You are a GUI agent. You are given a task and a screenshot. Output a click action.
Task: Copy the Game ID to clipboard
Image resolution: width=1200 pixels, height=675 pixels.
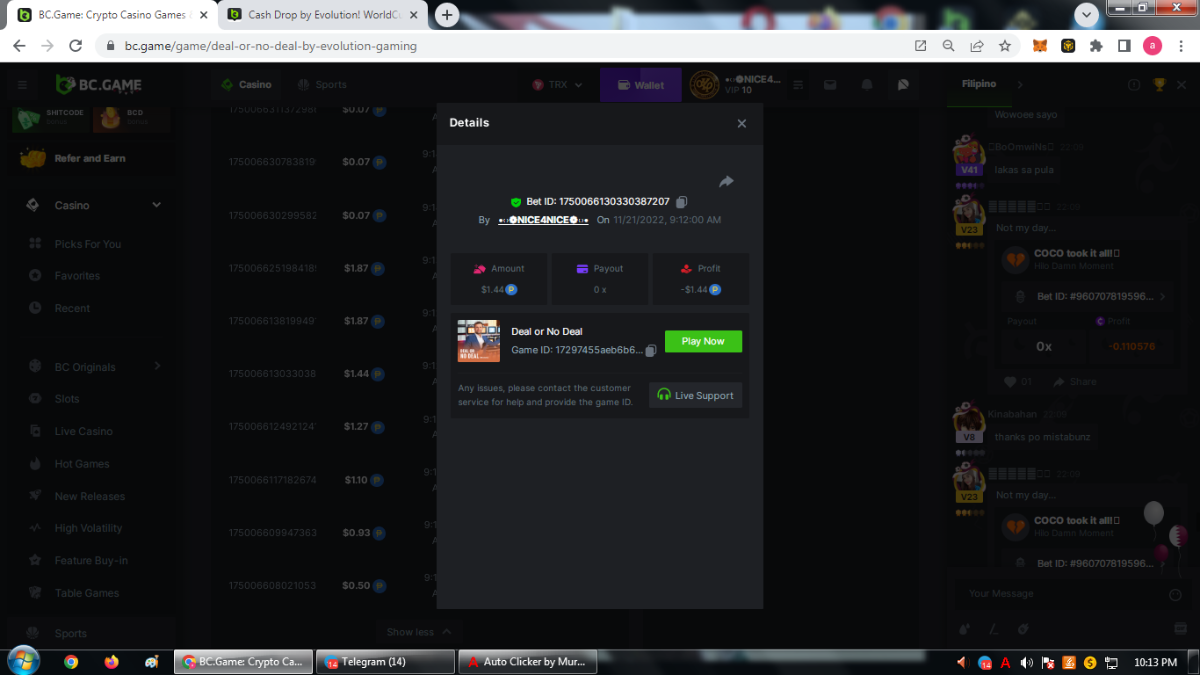(x=651, y=351)
